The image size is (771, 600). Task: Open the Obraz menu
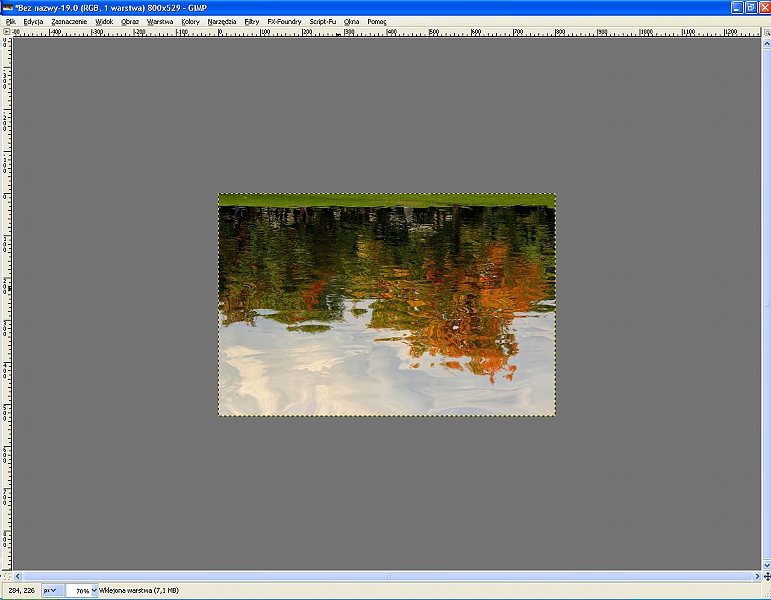coord(130,21)
